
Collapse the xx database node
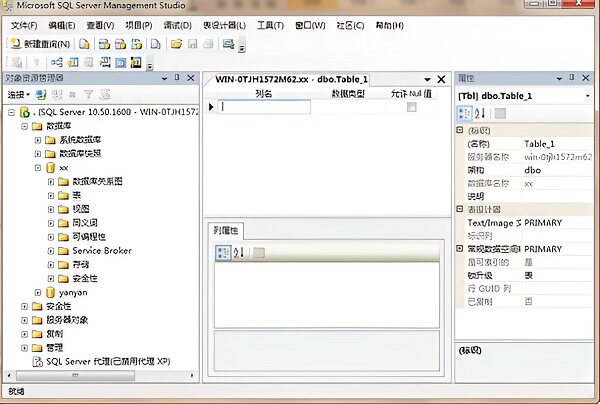point(38,168)
